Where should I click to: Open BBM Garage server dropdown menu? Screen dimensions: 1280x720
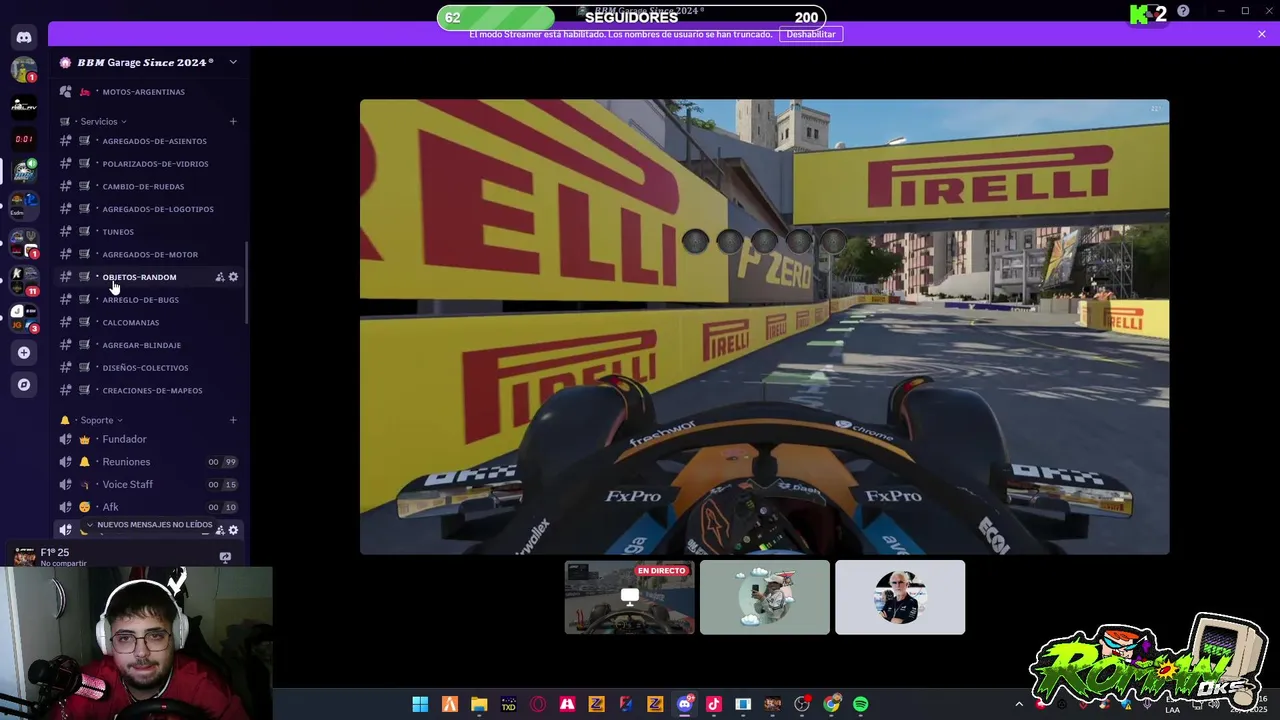click(233, 62)
